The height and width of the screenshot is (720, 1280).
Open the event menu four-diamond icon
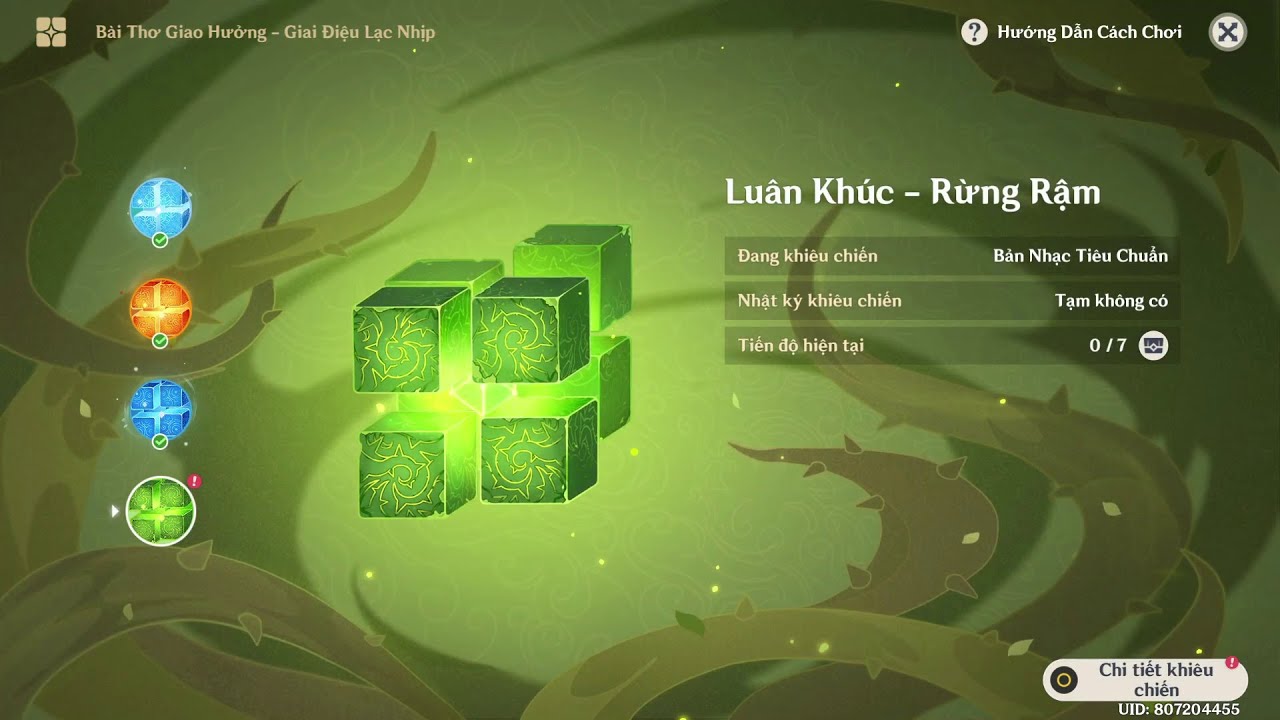coord(51,32)
